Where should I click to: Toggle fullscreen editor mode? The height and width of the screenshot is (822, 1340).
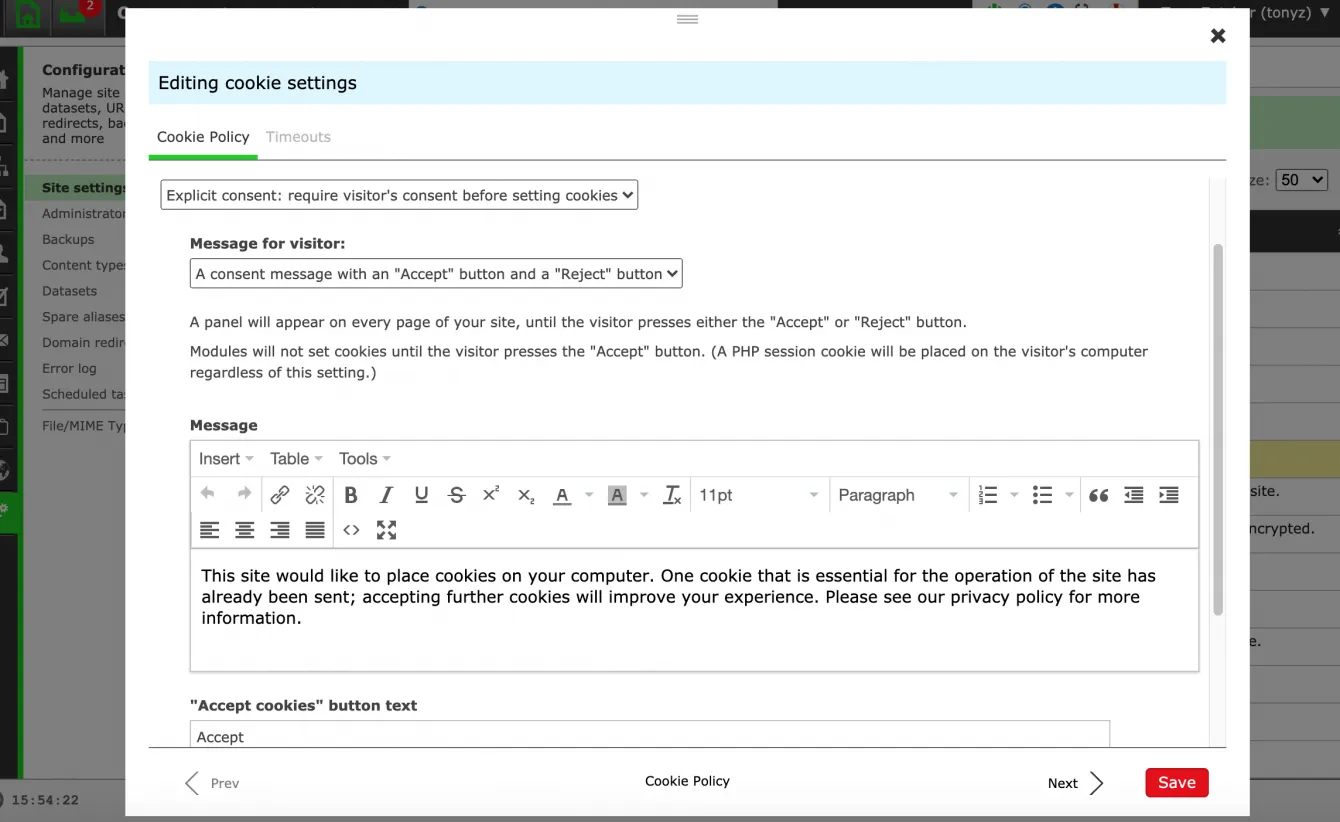coord(386,530)
